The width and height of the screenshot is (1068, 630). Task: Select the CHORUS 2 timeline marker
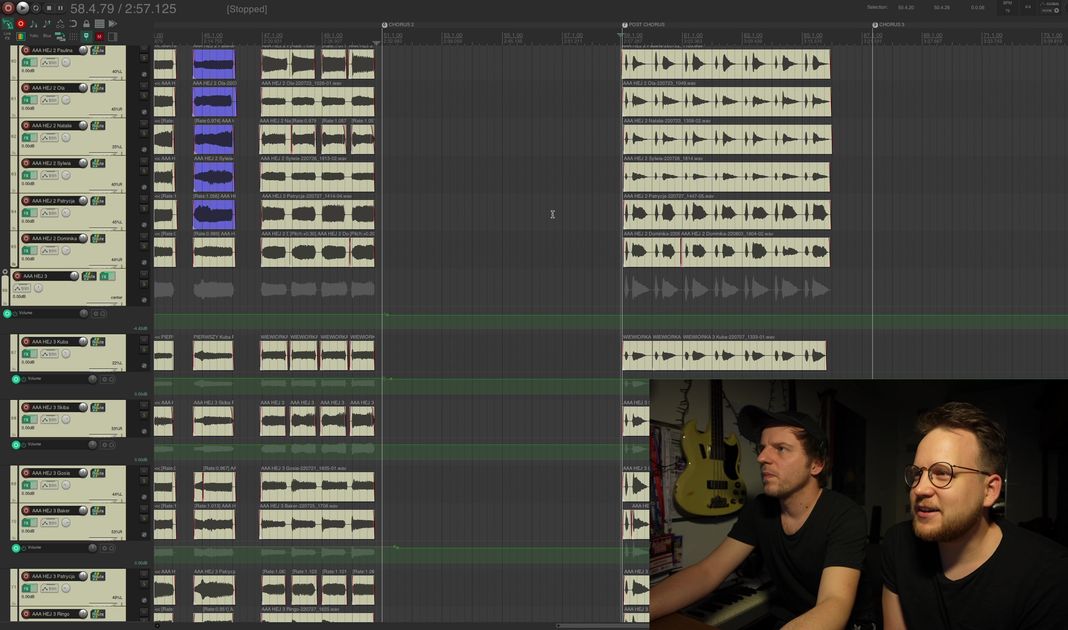386,25
